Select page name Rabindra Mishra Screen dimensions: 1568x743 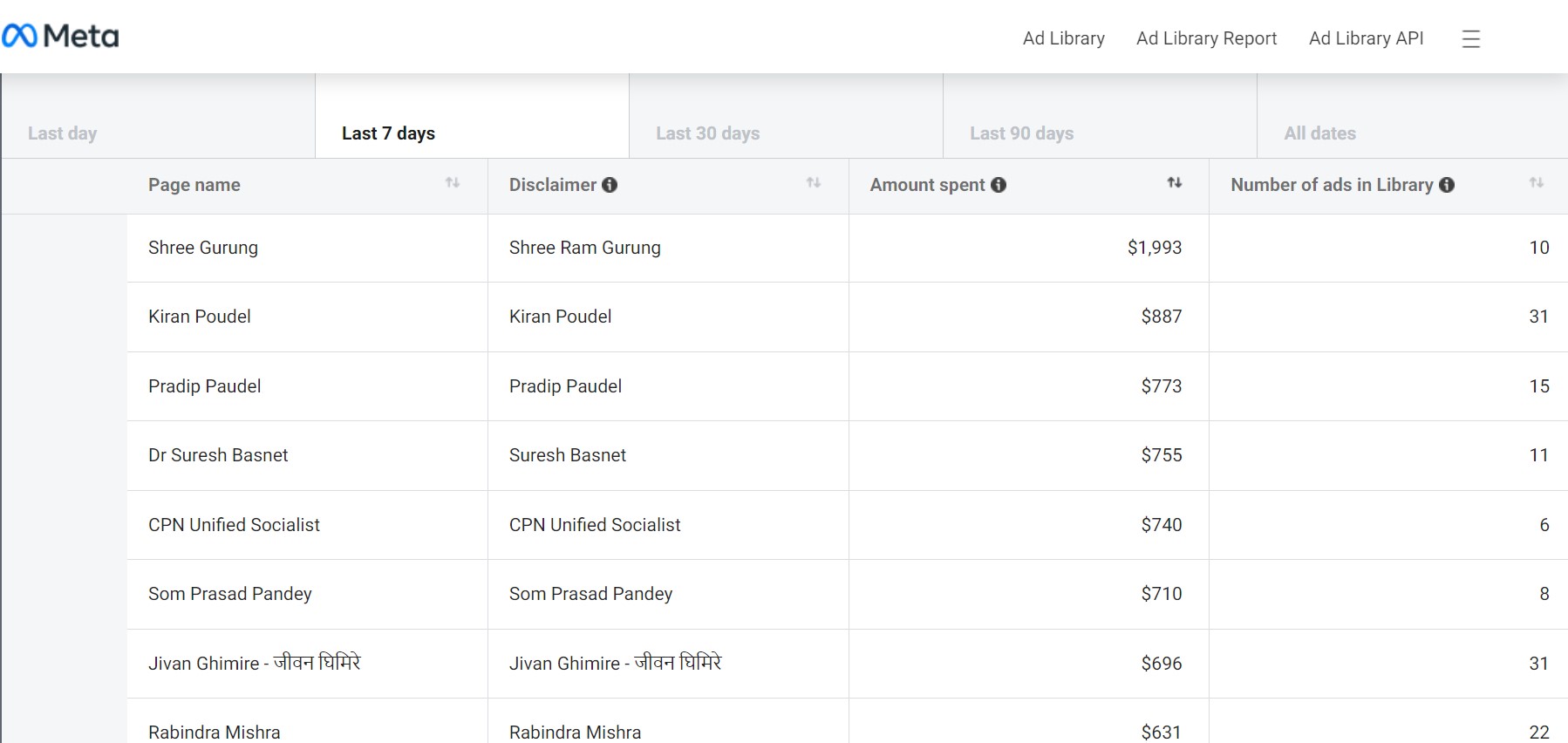coord(215,732)
